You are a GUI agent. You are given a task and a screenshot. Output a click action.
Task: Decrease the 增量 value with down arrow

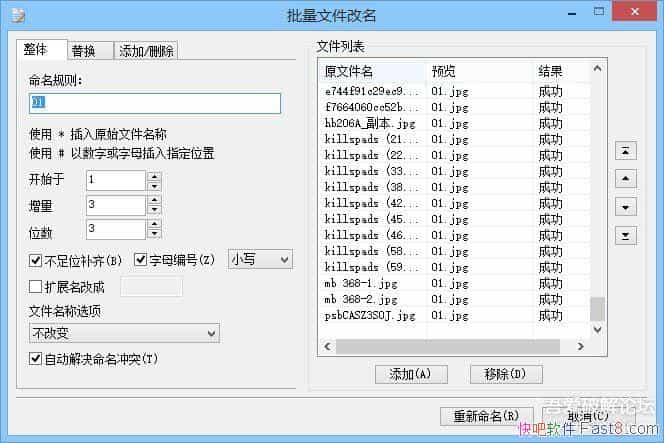click(154, 210)
